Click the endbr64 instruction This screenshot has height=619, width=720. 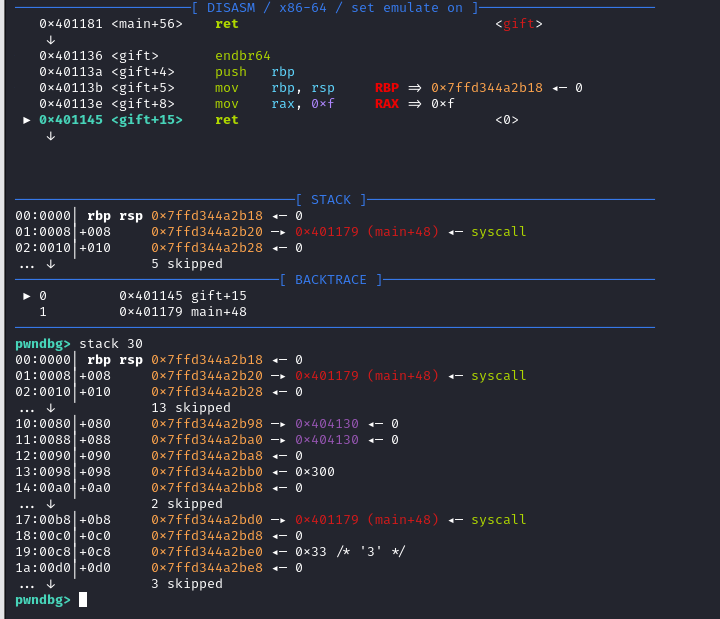(243, 56)
